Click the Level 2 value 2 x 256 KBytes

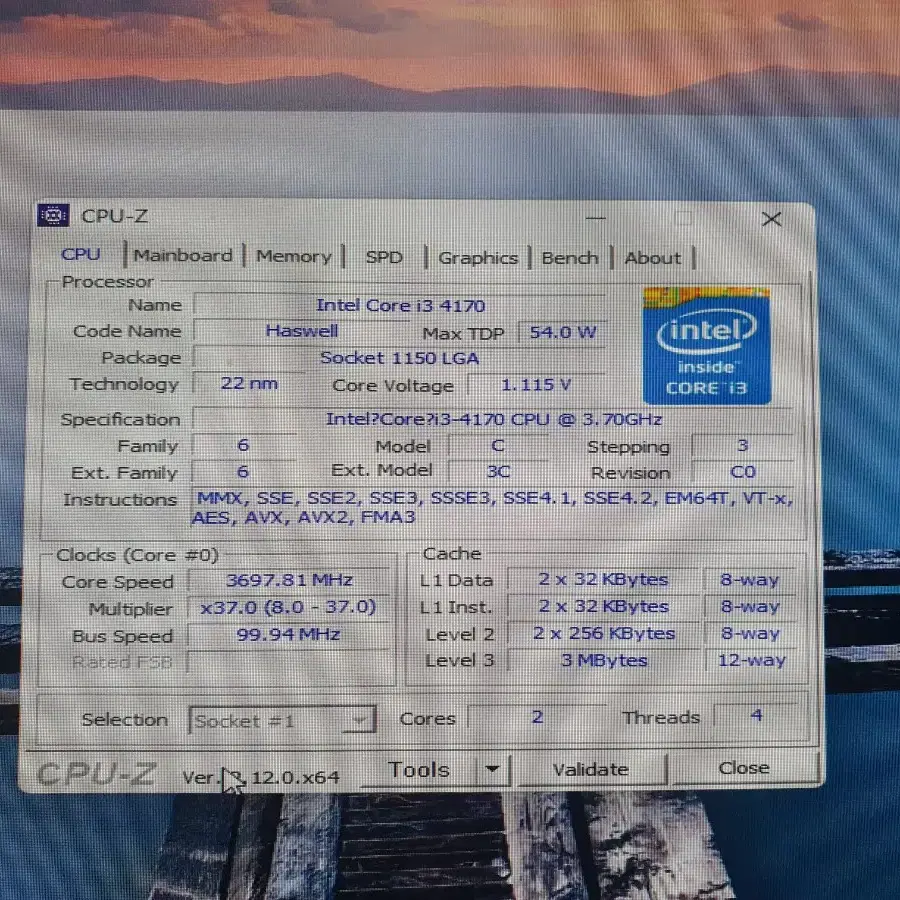tap(603, 634)
